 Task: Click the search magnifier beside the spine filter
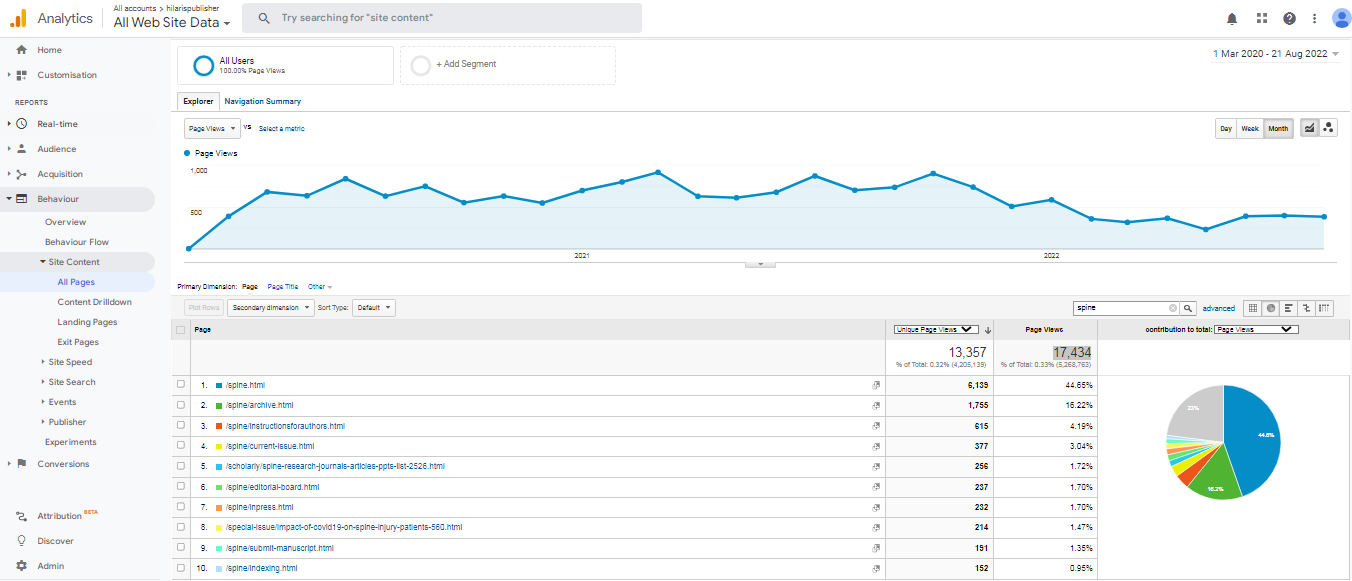tap(1189, 308)
